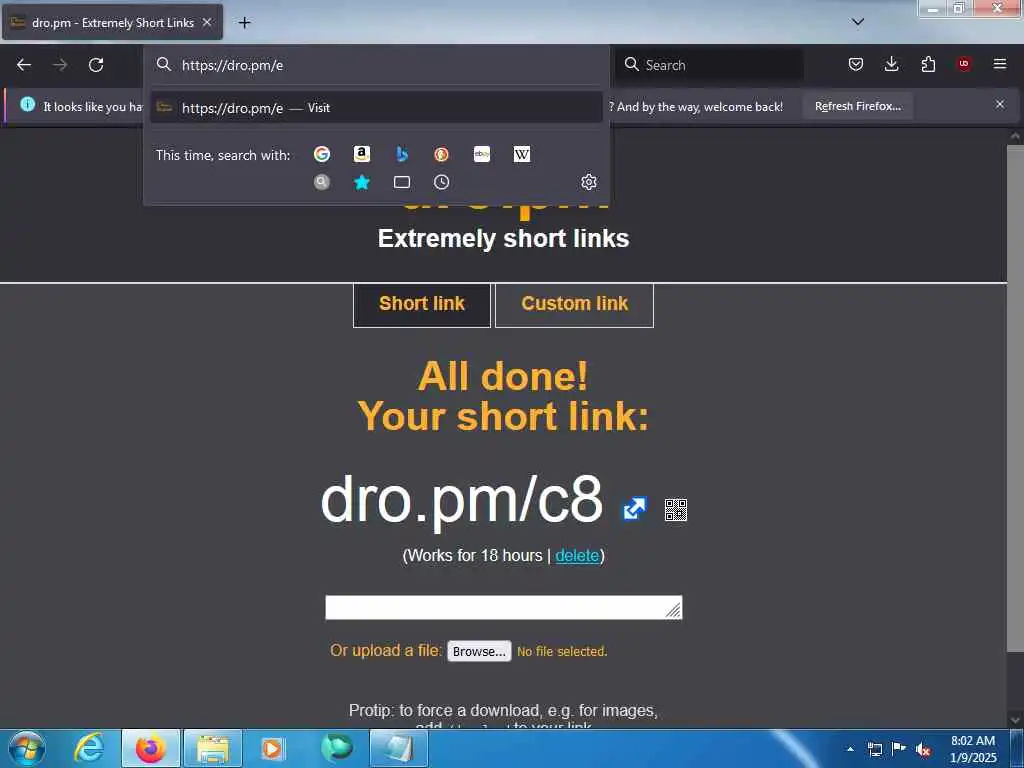Open the Windows Start menu
Screen dimensions: 1024x768
[x=26, y=748]
